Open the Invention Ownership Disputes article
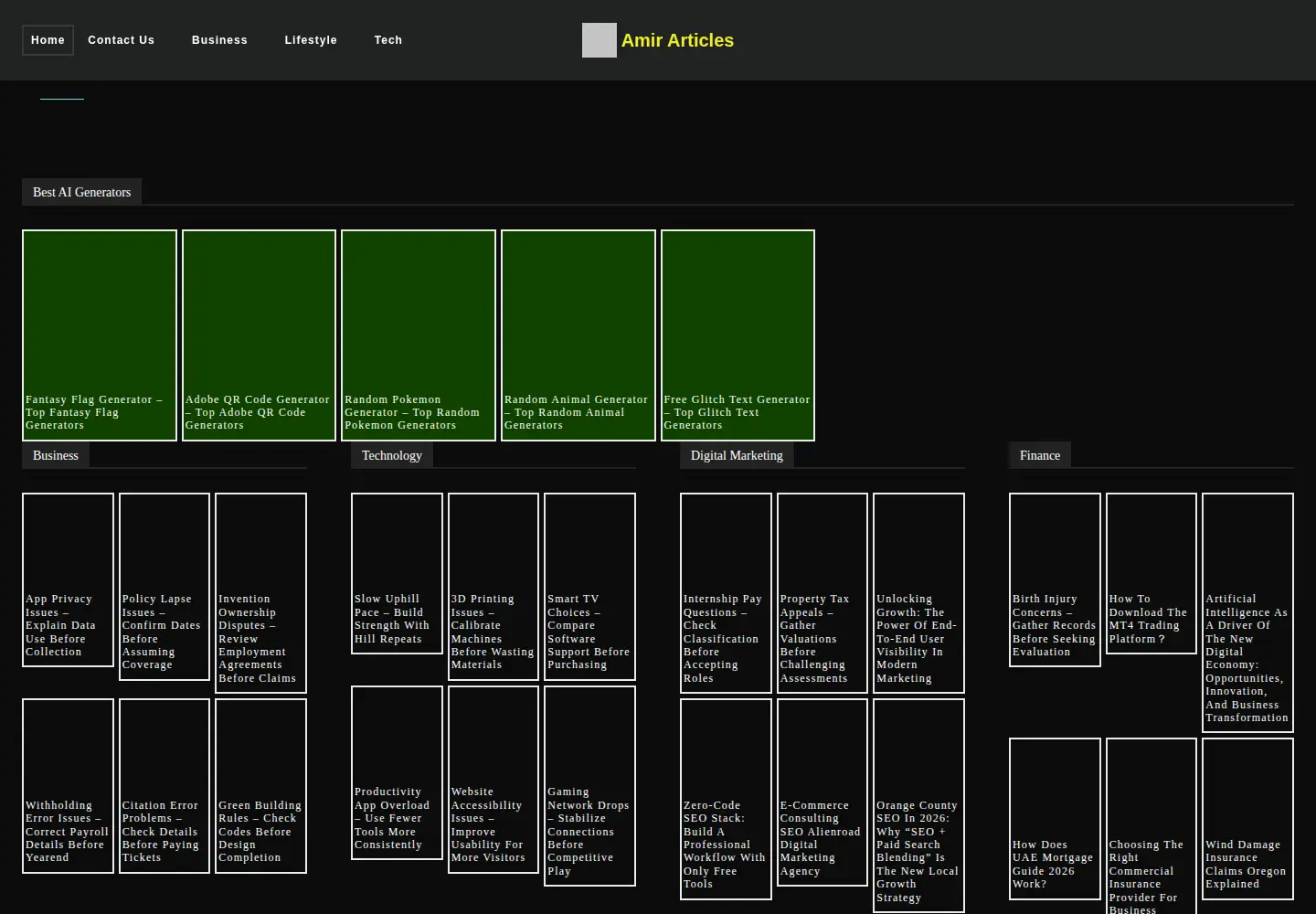This screenshot has height=914, width=1316. [260, 593]
